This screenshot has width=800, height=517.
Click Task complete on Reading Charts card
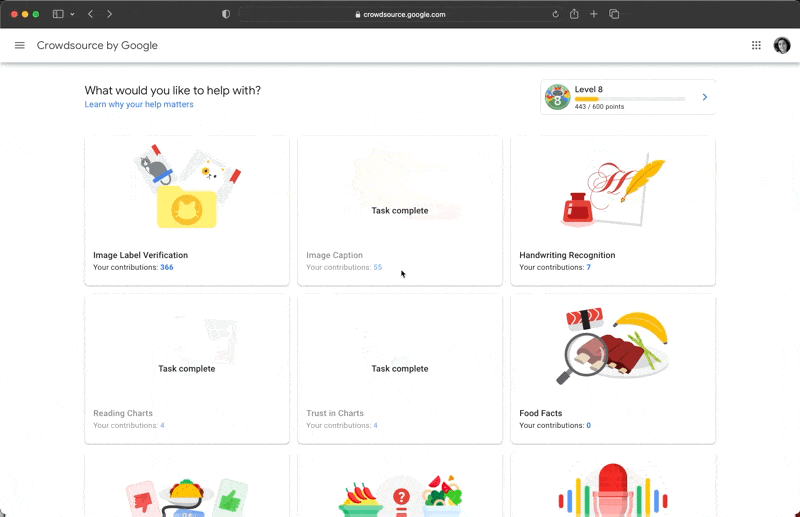click(x=187, y=369)
